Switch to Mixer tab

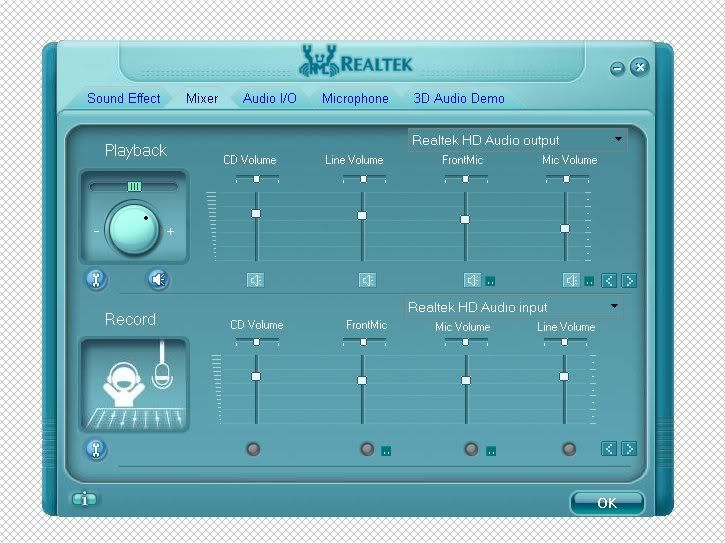coord(202,98)
